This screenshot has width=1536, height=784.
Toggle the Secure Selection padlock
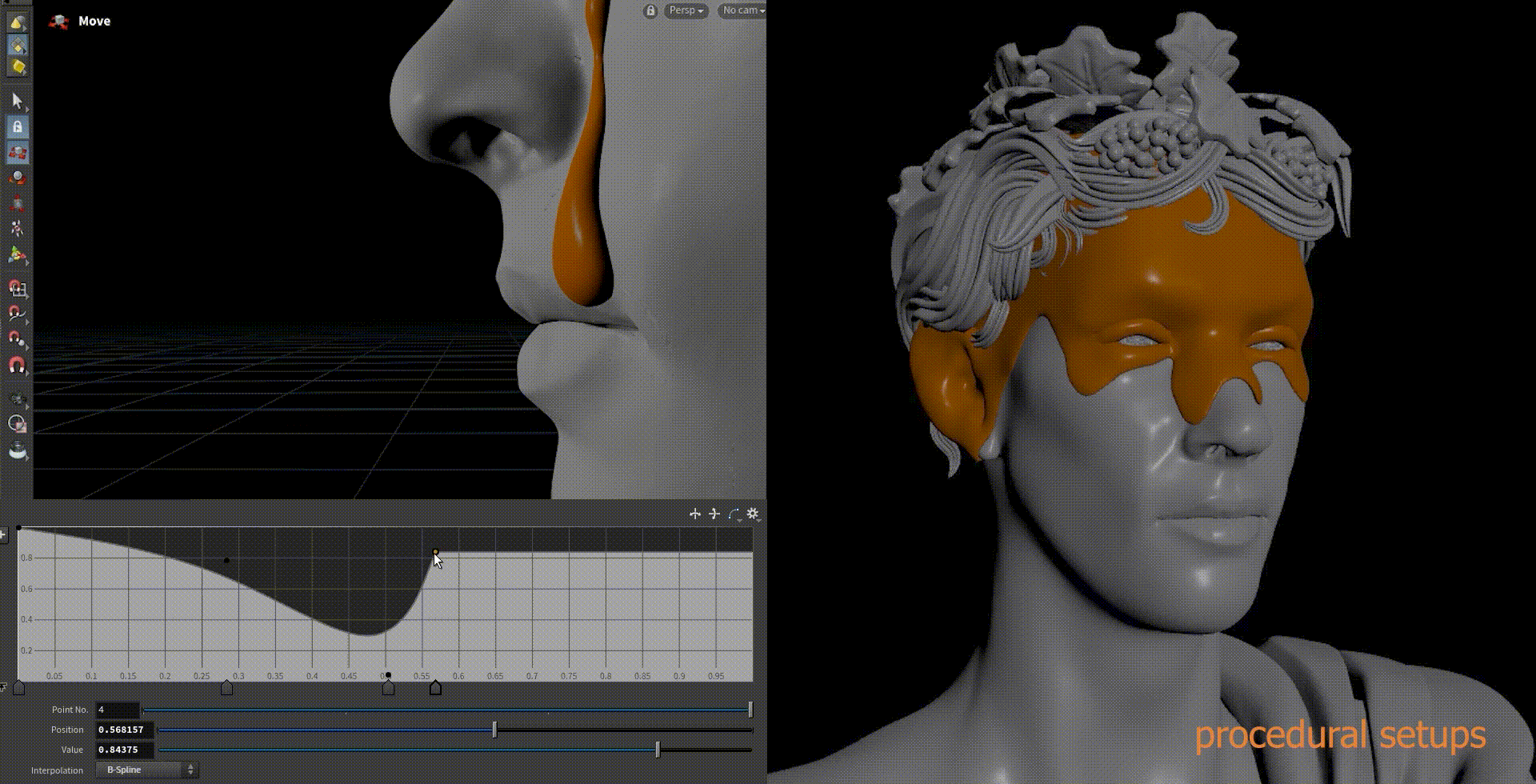pyautogui.click(x=17, y=126)
